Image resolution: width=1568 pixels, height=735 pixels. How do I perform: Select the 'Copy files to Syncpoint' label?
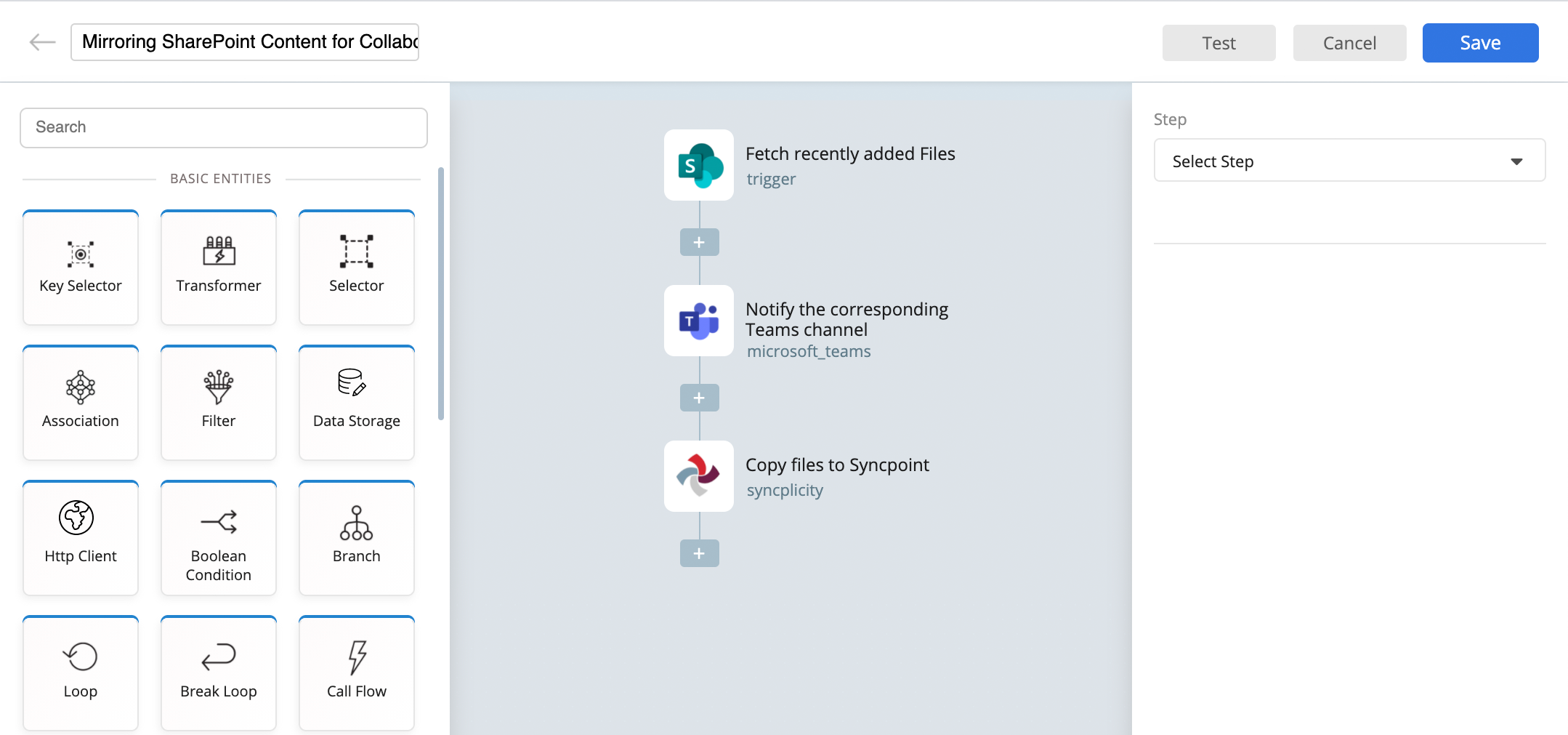click(x=837, y=465)
